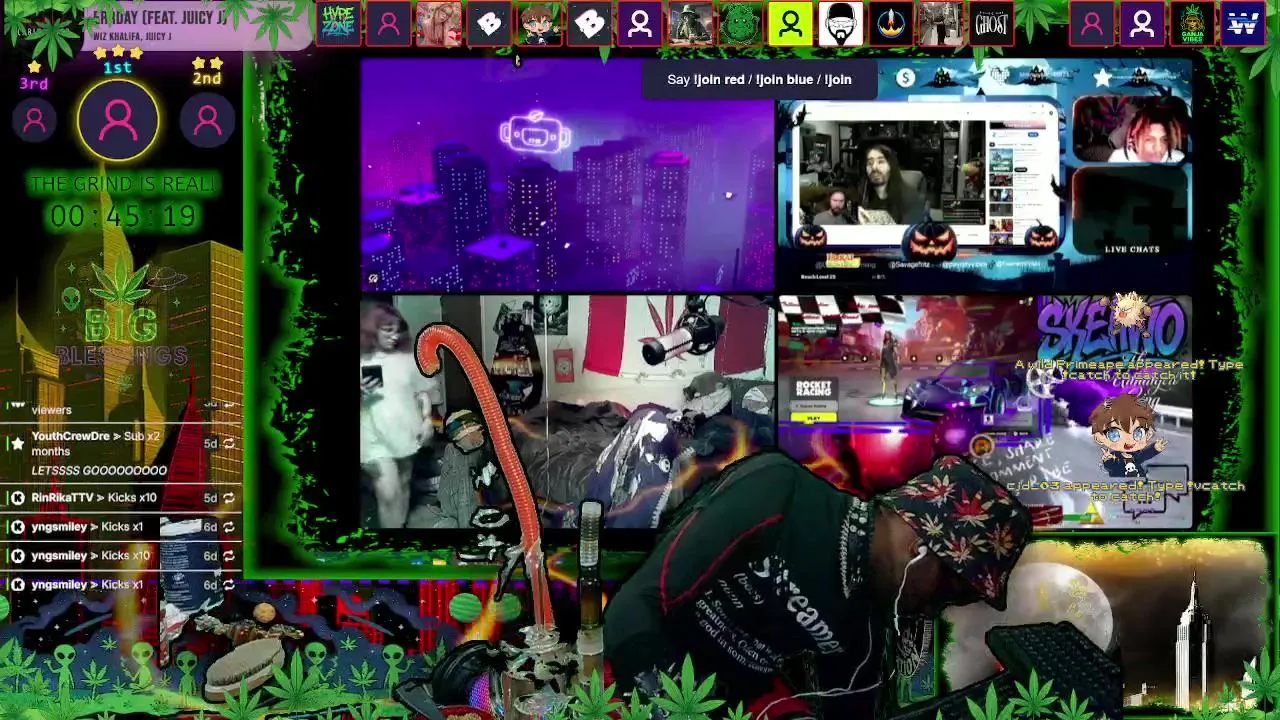Click the 'BIG BLESSINGS' logo text

coord(122,338)
